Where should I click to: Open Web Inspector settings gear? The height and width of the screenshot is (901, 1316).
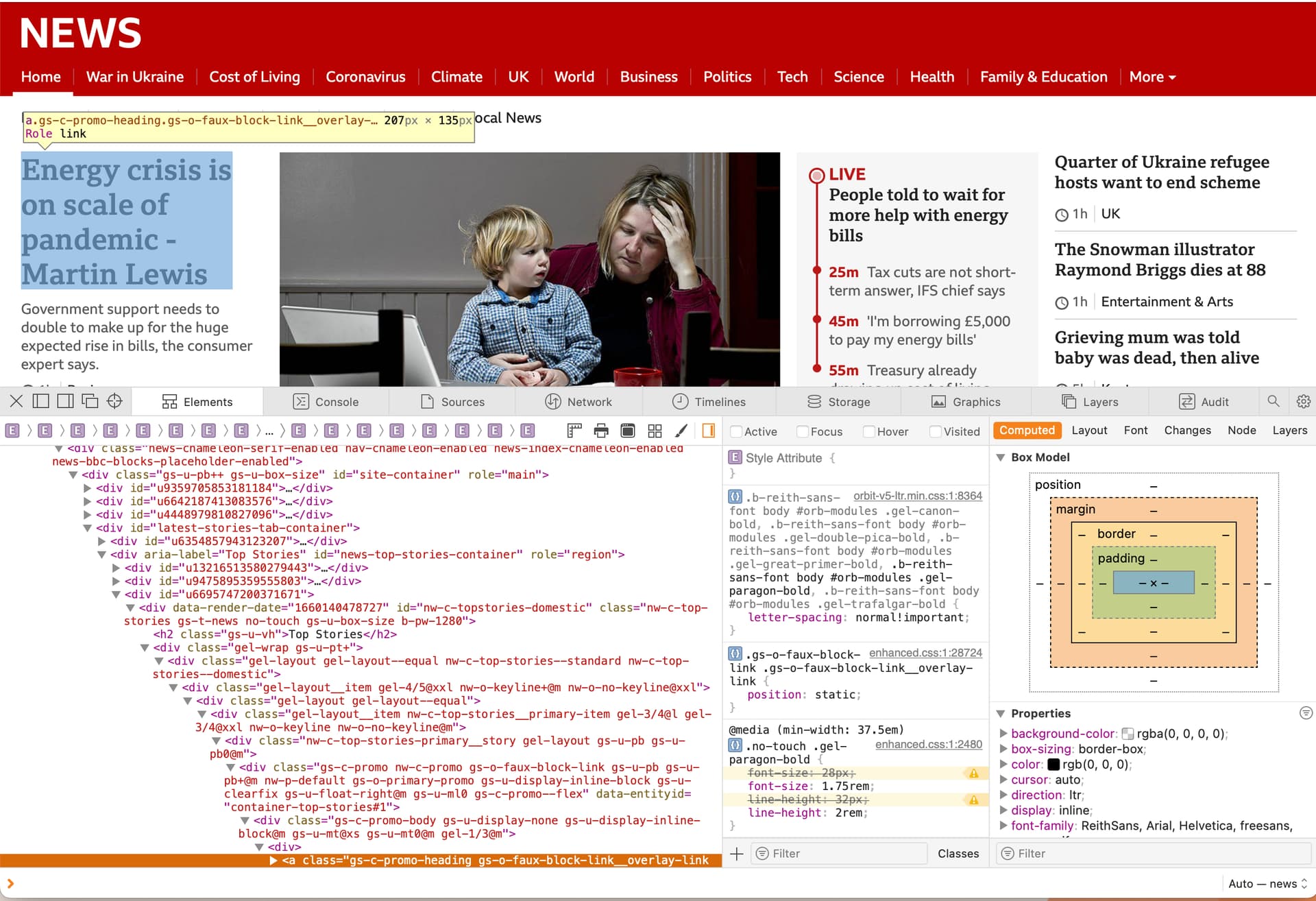pos(1303,401)
